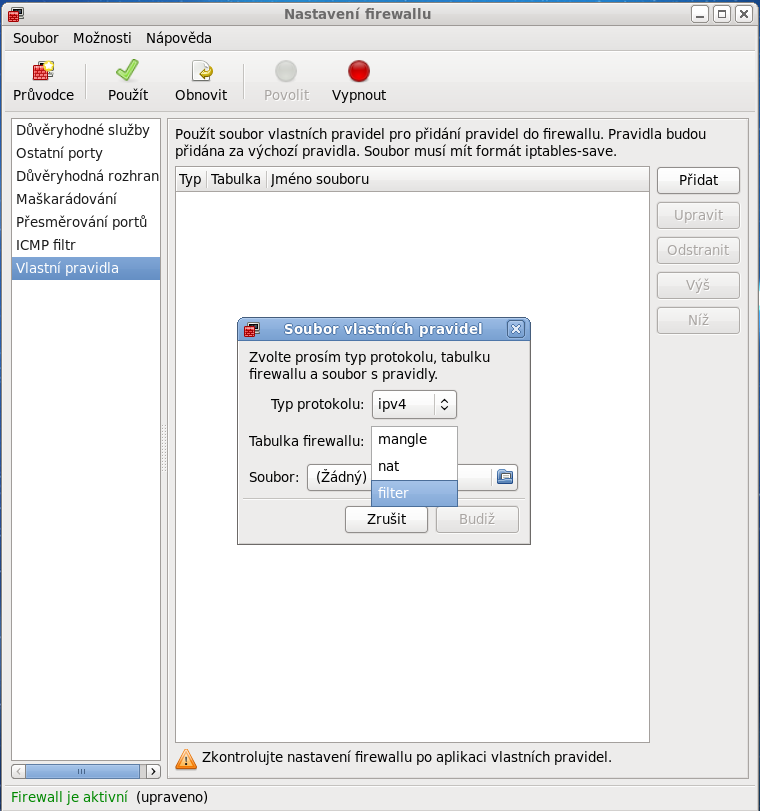Open the Typ protokolu ipv4 combo box
Viewport: 760px width, 811px height.
[414, 404]
